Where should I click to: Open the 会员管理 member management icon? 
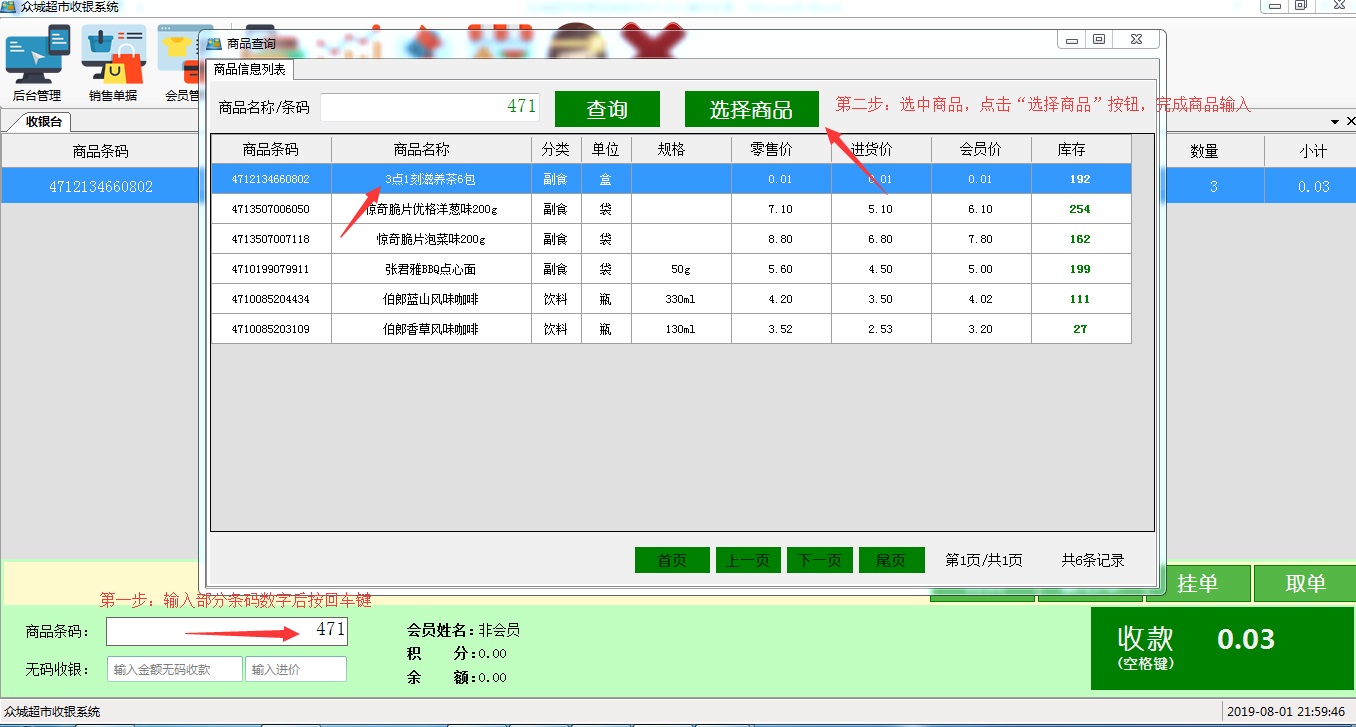[x=181, y=63]
